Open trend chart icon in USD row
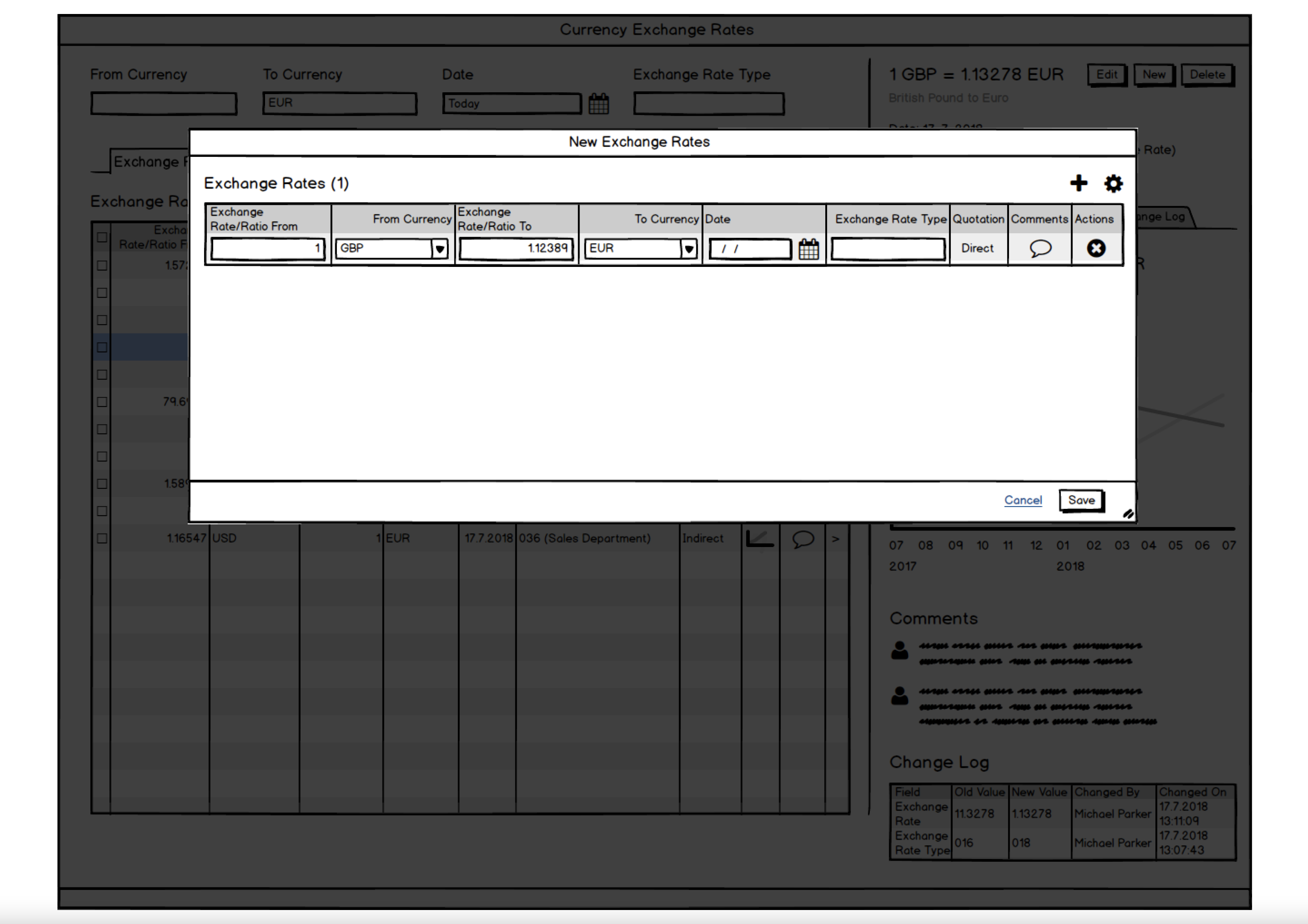 [x=760, y=538]
